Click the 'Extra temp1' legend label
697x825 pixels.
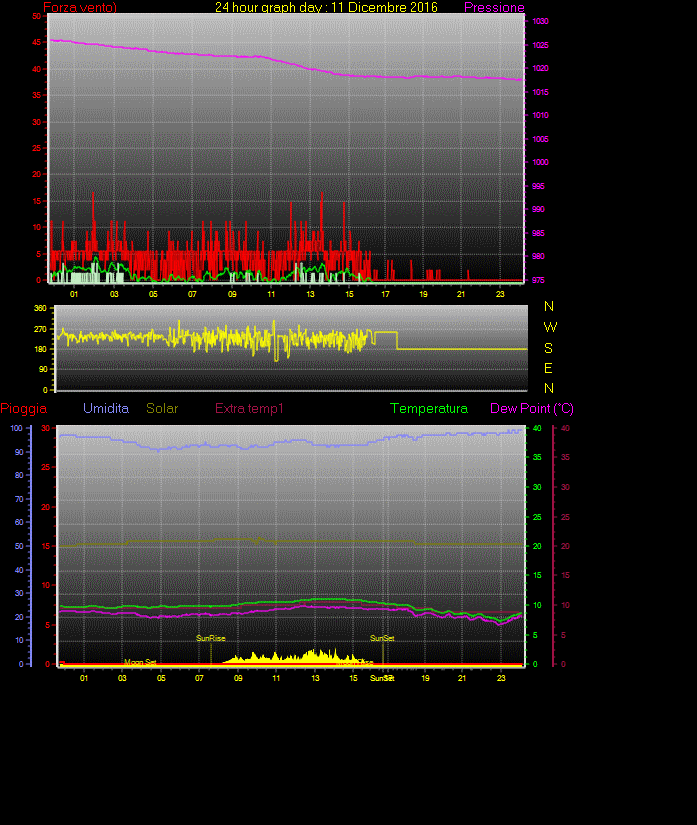tap(249, 408)
